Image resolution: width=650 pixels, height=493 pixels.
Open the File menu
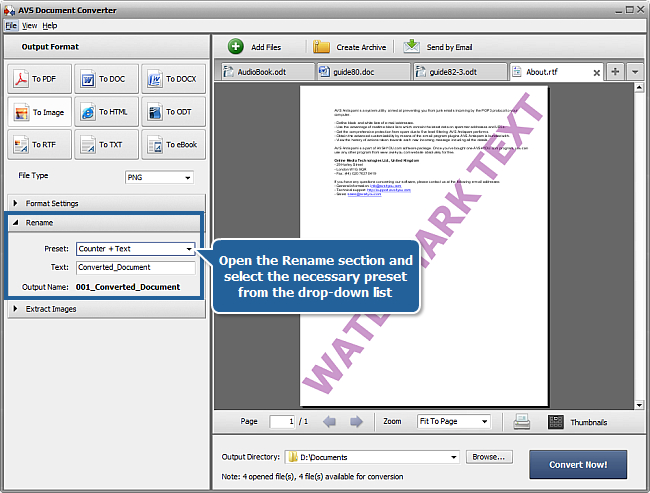pos(11,26)
